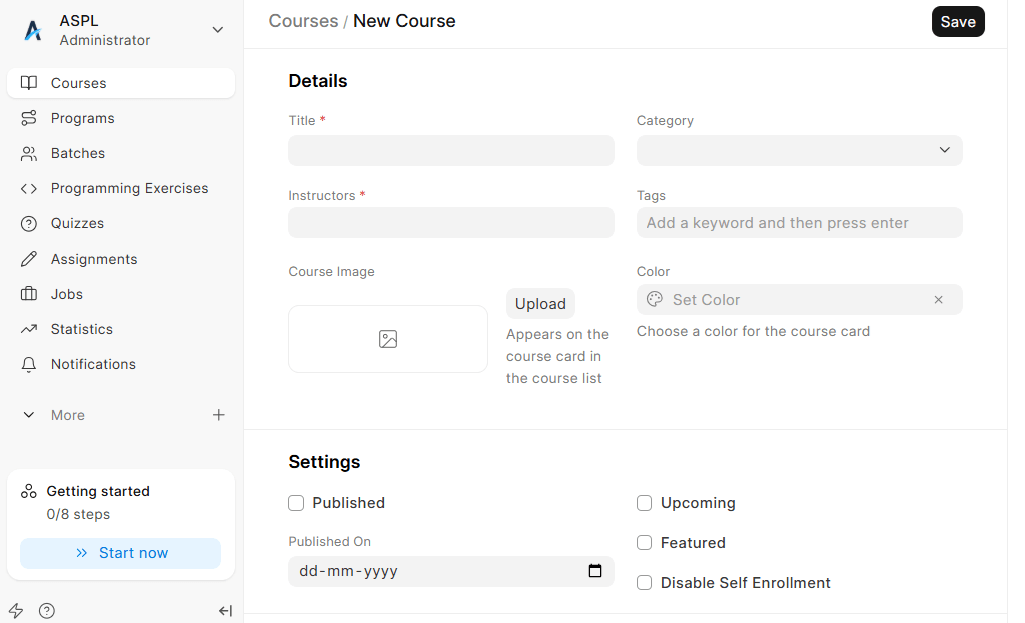Enable the Published checkbox
This screenshot has height=623, width=1025.
[296, 503]
